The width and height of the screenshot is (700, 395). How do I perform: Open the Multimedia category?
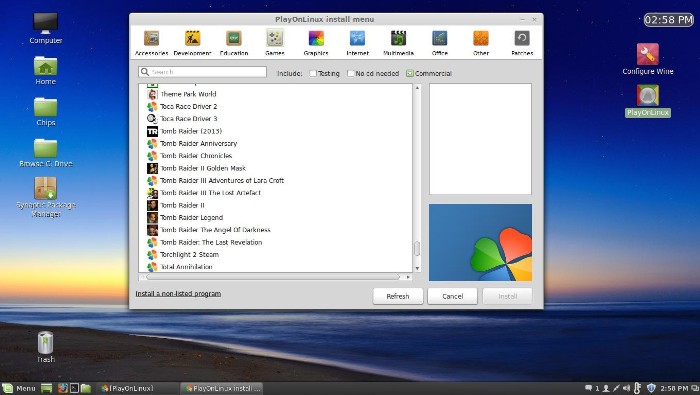pos(398,43)
